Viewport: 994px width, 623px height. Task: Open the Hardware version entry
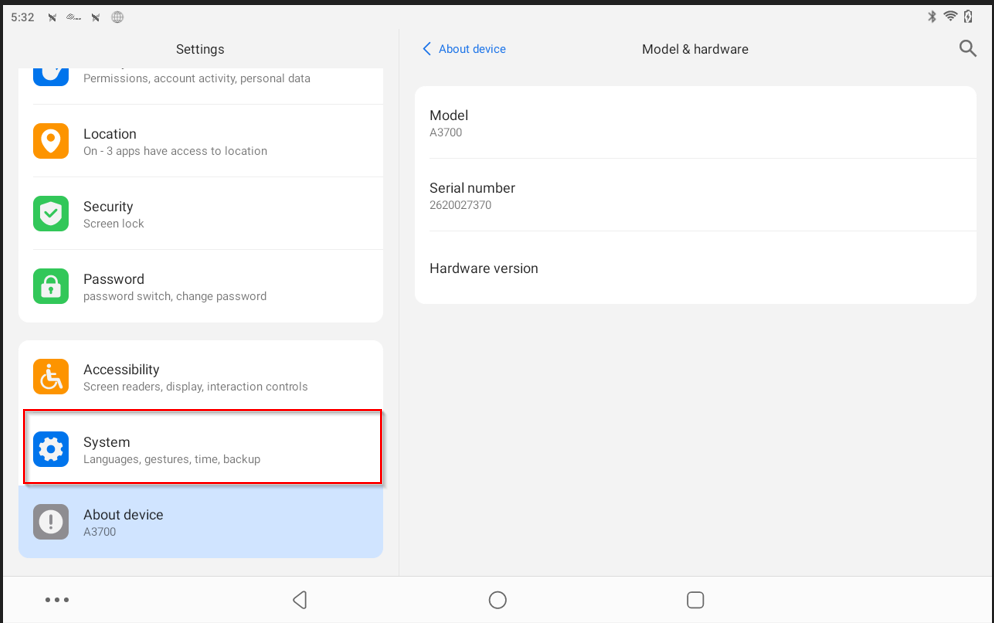695,268
